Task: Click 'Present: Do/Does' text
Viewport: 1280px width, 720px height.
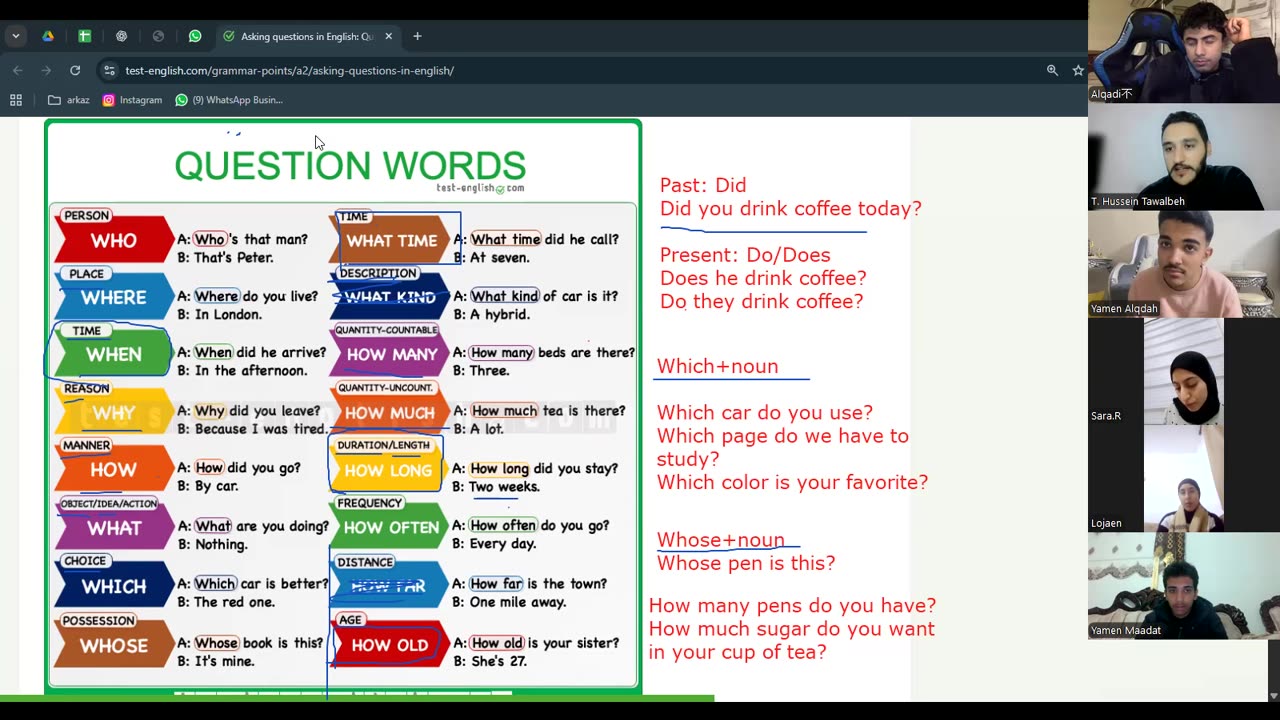Action: pyautogui.click(x=745, y=255)
